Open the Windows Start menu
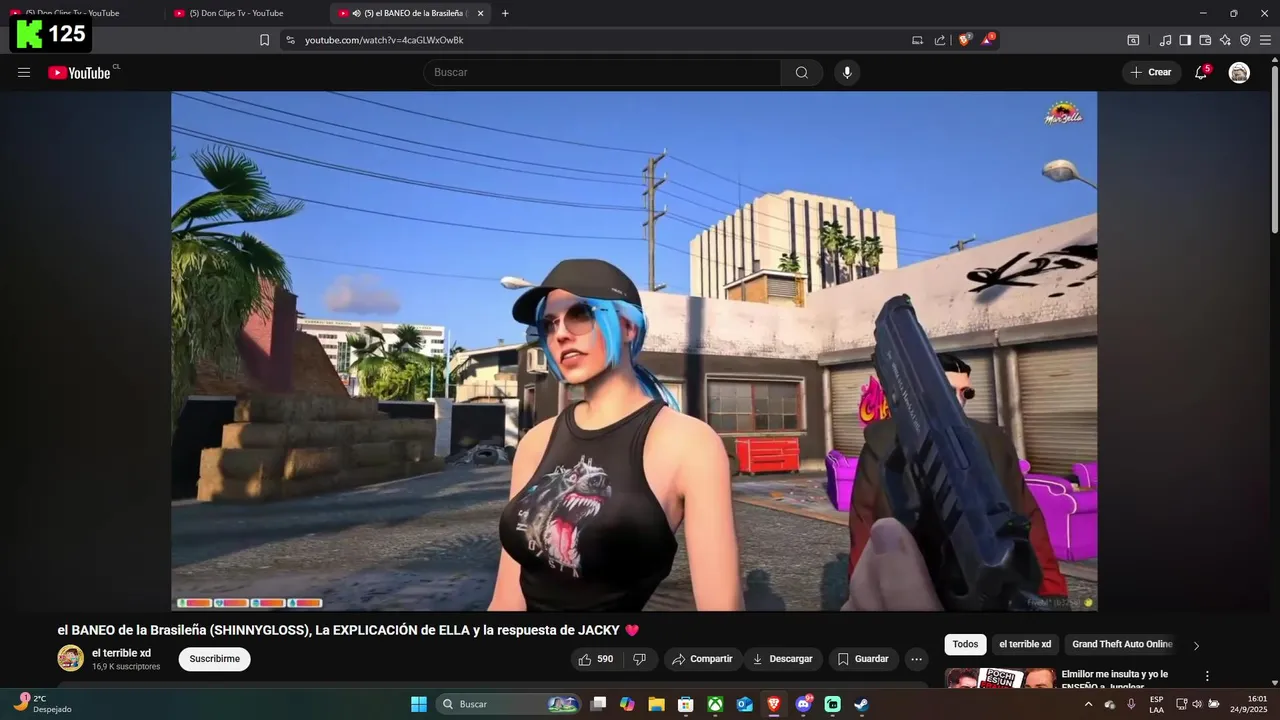 [419, 704]
